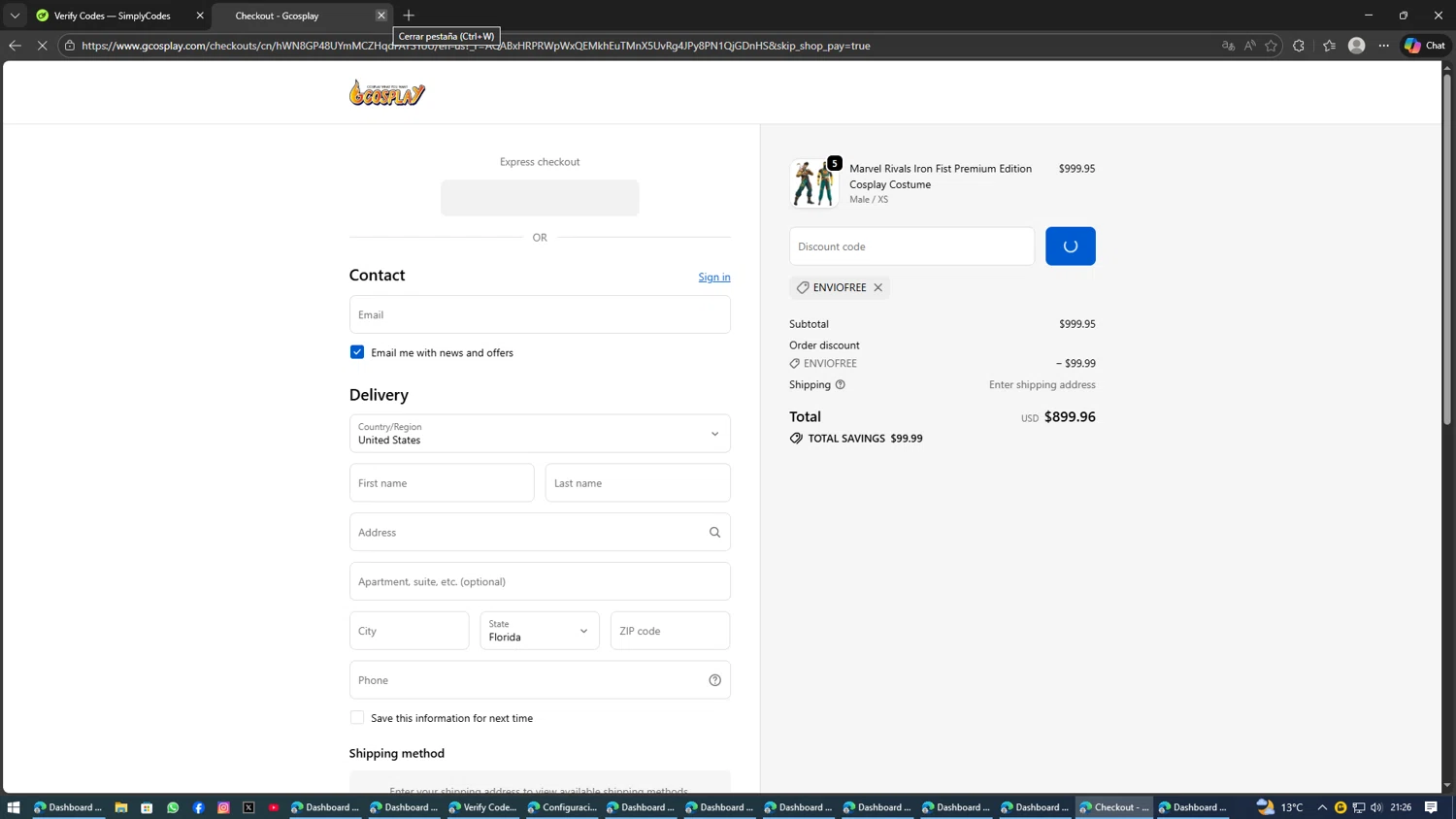Open the browser extensions icon

click(1299, 46)
